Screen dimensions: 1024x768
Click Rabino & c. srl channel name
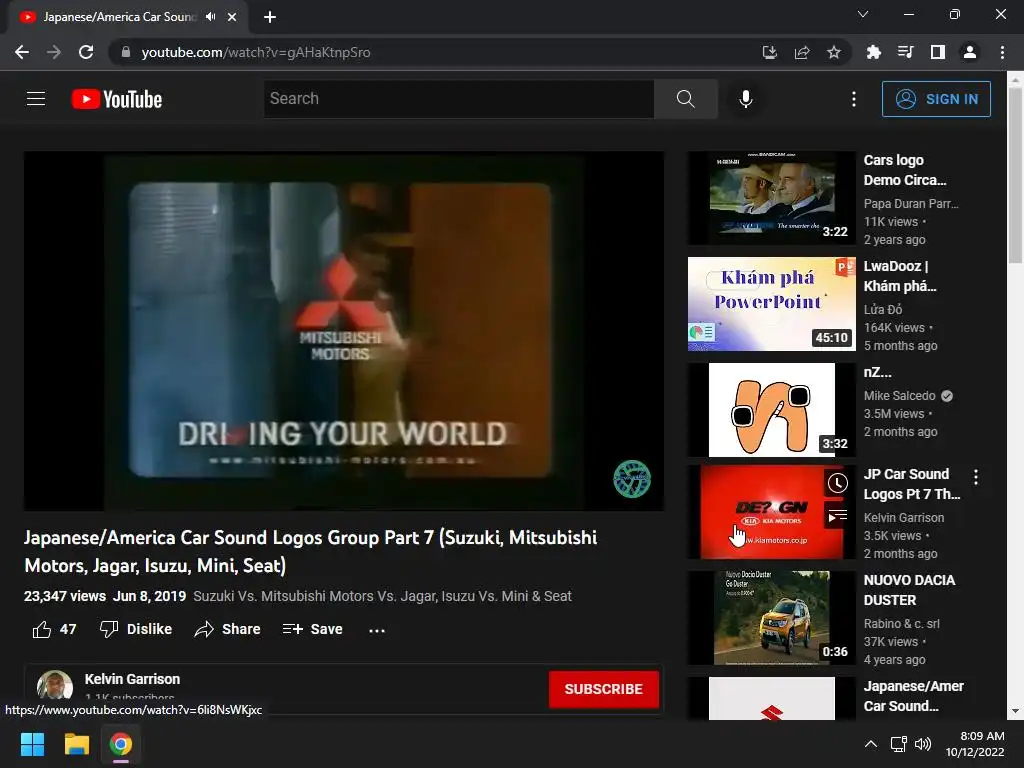(x=901, y=623)
